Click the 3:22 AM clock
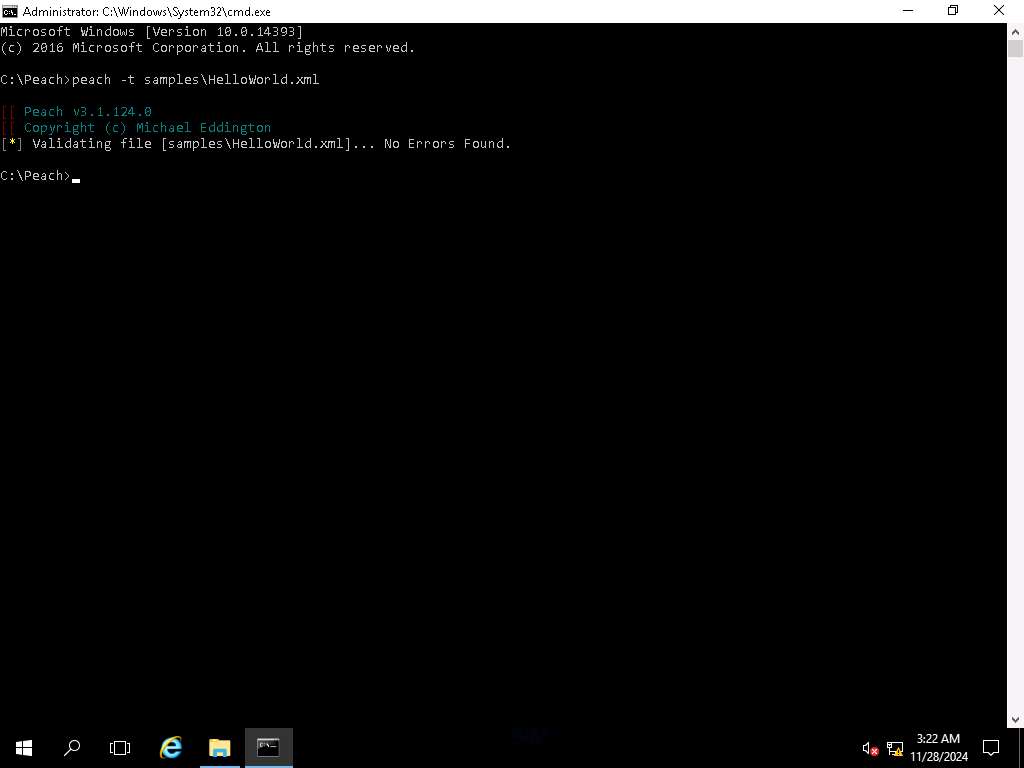Viewport: 1024px width, 768px height. tap(938, 739)
